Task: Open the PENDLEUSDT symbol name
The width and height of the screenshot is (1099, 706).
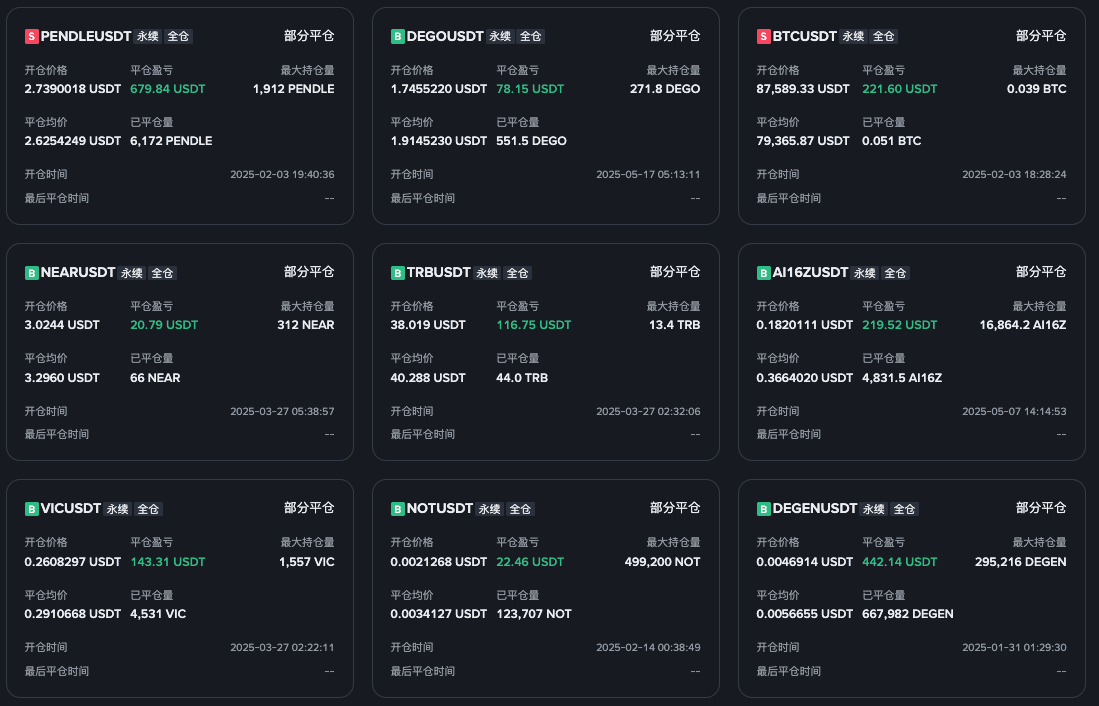Action: (x=86, y=36)
